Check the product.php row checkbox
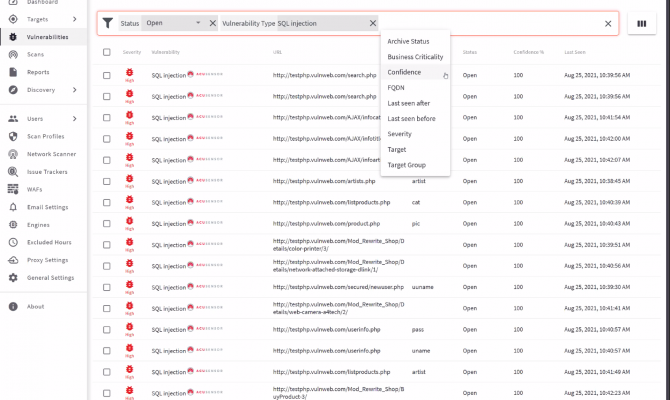Viewport: 670px width, 400px height. pos(106,224)
